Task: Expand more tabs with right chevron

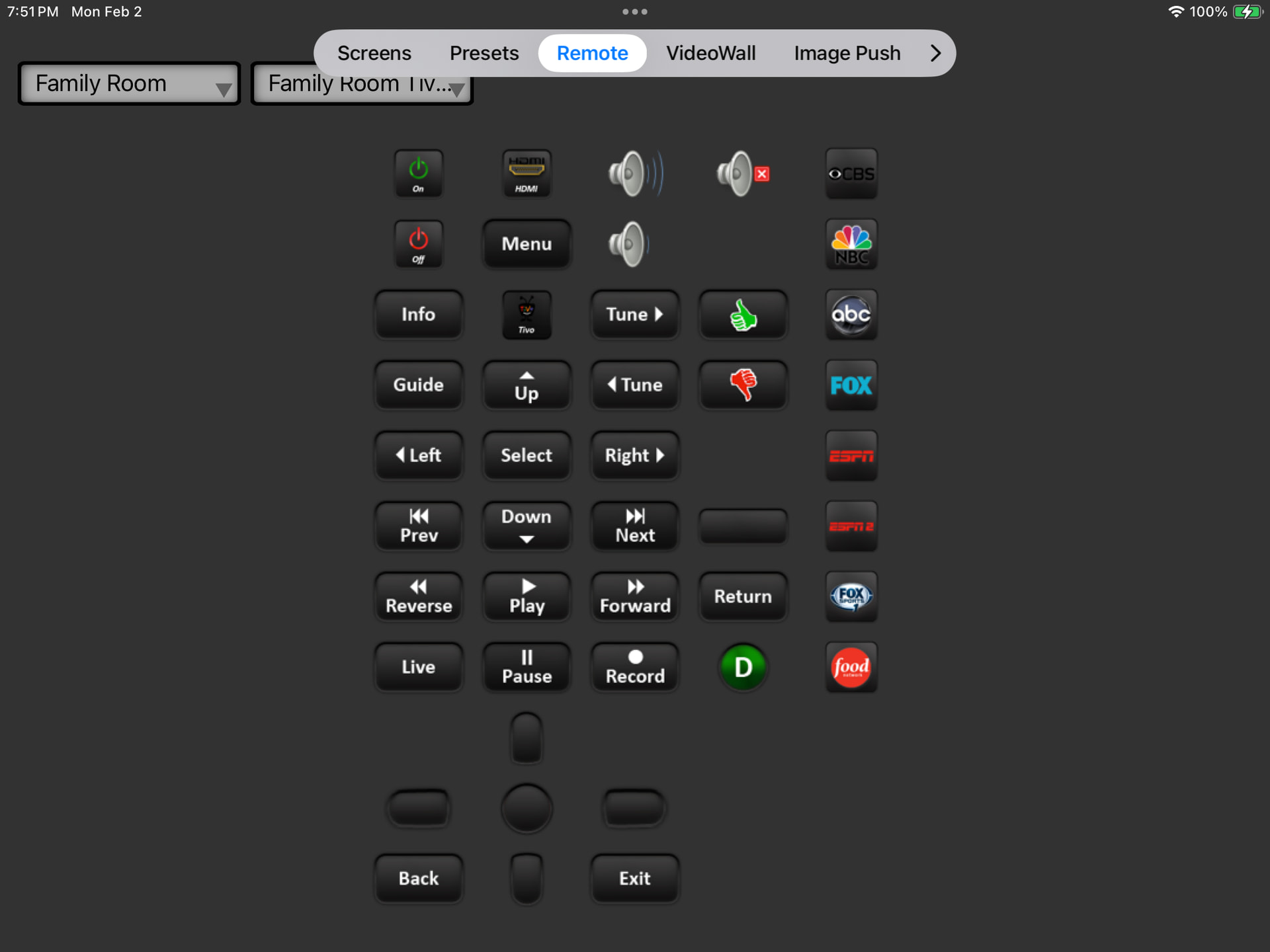Action: [x=935, y=53]
